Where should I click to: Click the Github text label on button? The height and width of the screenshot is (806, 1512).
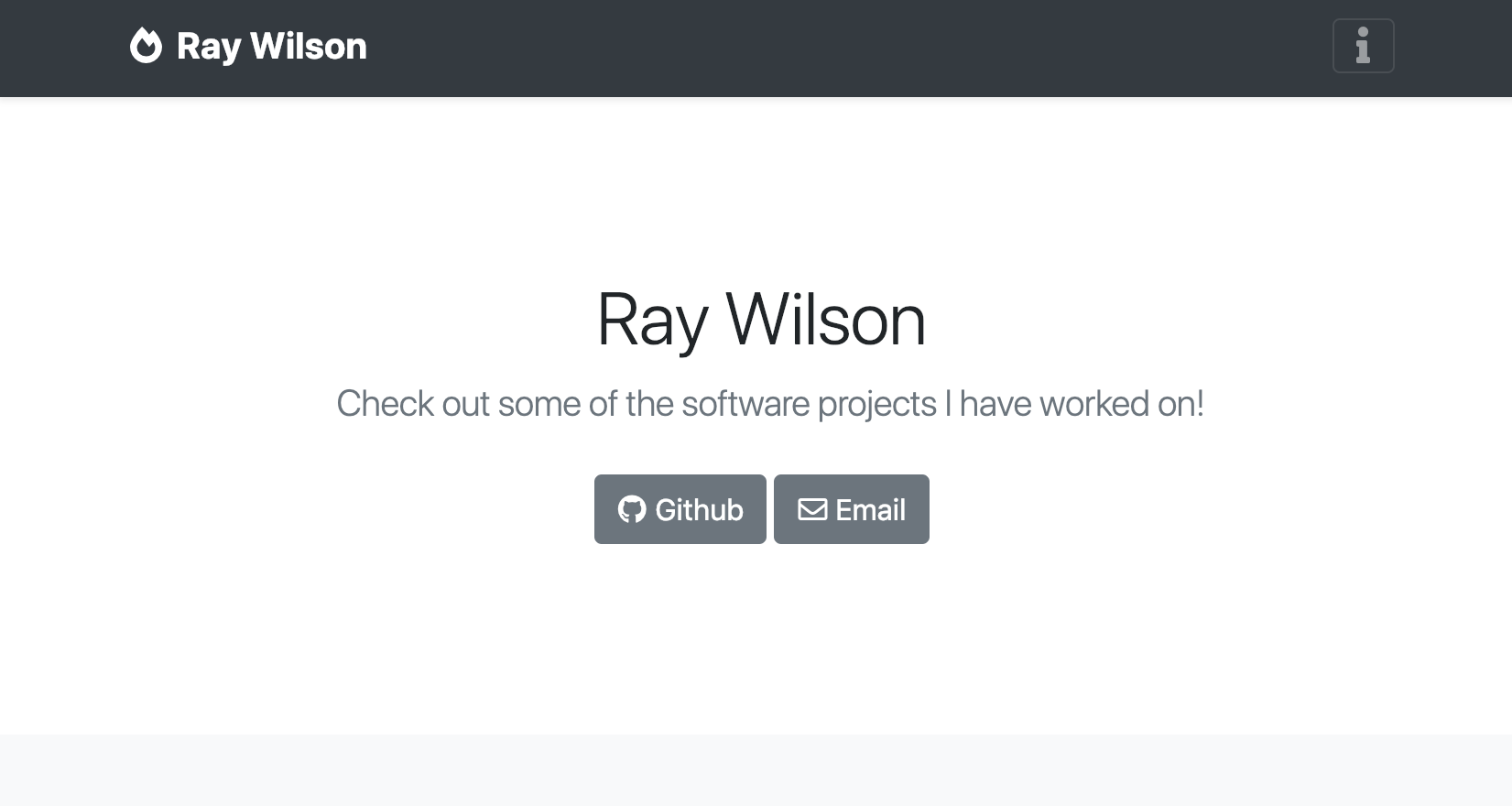click(699, 509)
